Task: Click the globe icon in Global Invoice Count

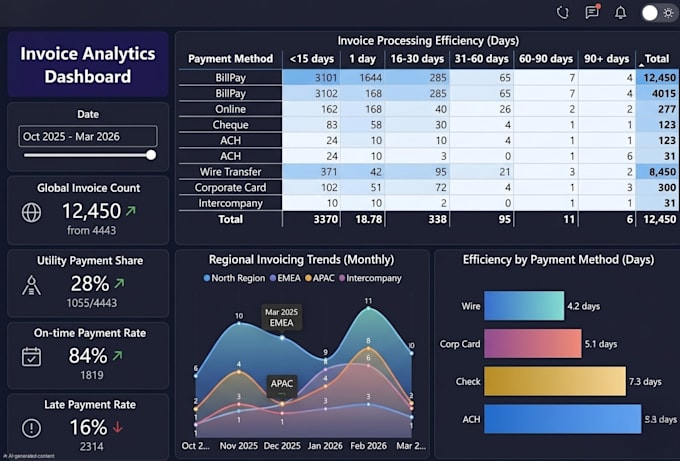Action: pyautogui.click(x=31, y=213)
